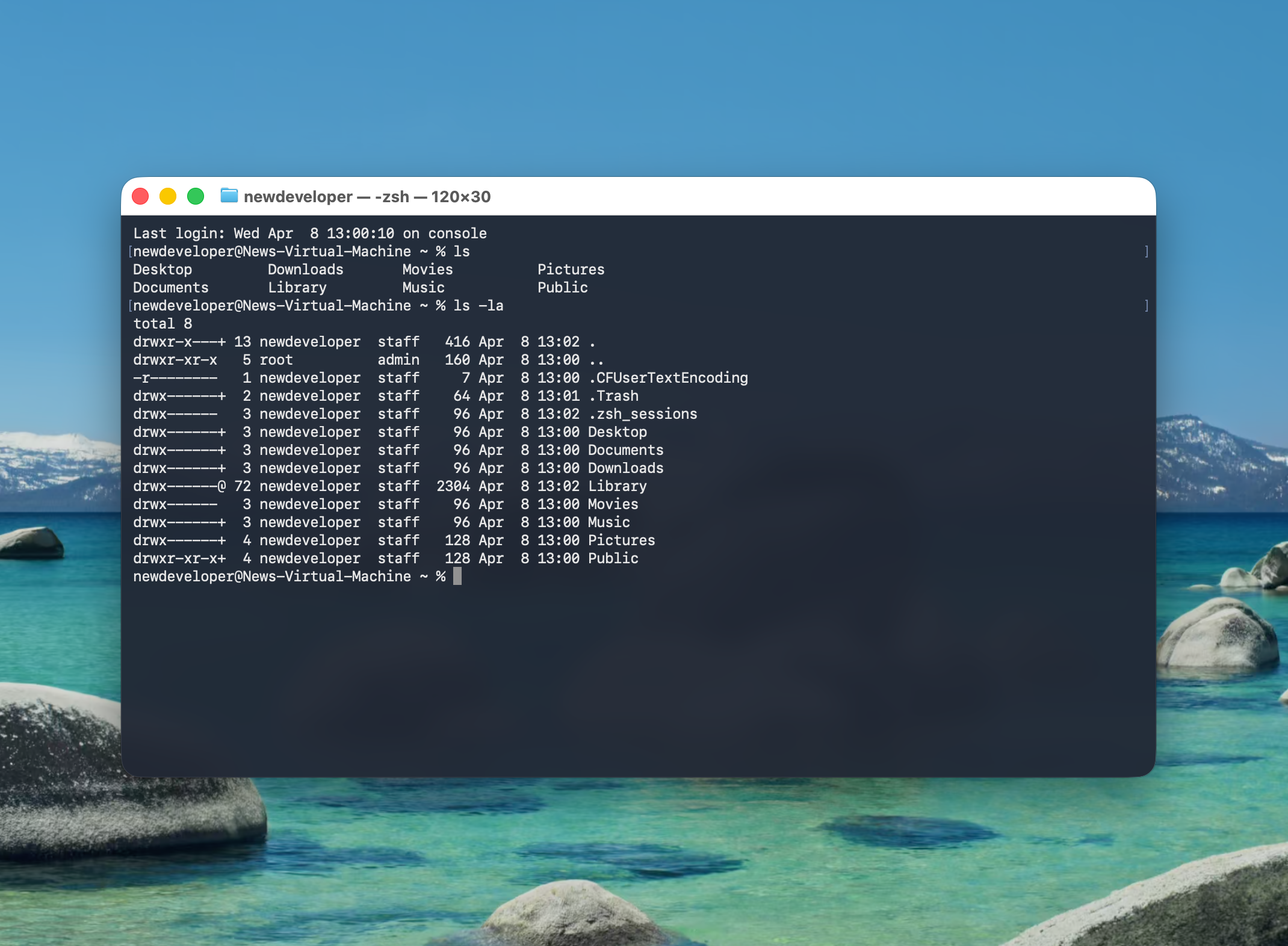This screenshot has height=946, width=1288.
Task: Click the green full-screen window button
Action: [196, 196]
